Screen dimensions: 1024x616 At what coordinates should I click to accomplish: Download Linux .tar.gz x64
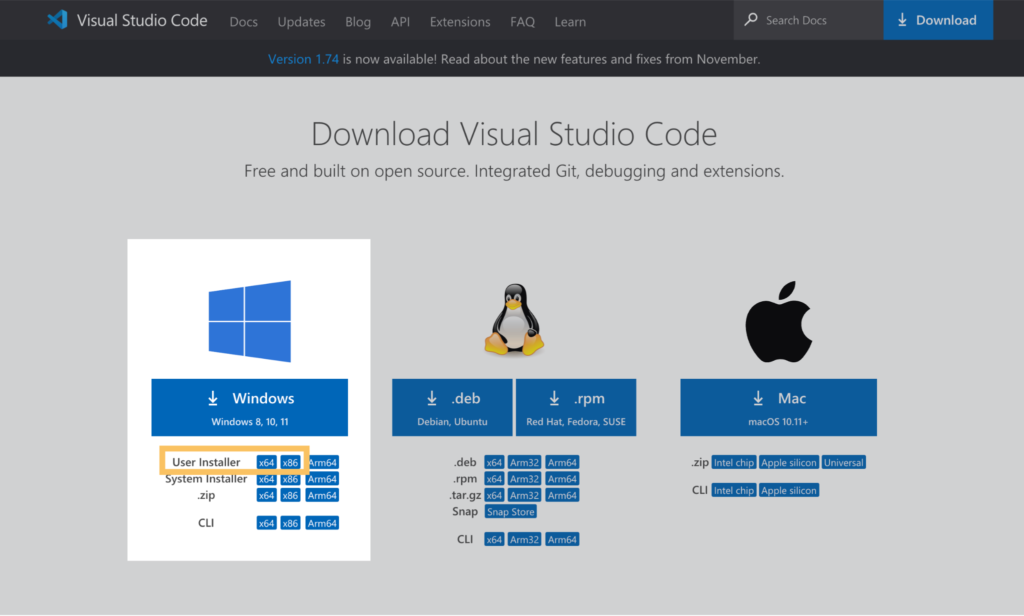click(494, 495)
